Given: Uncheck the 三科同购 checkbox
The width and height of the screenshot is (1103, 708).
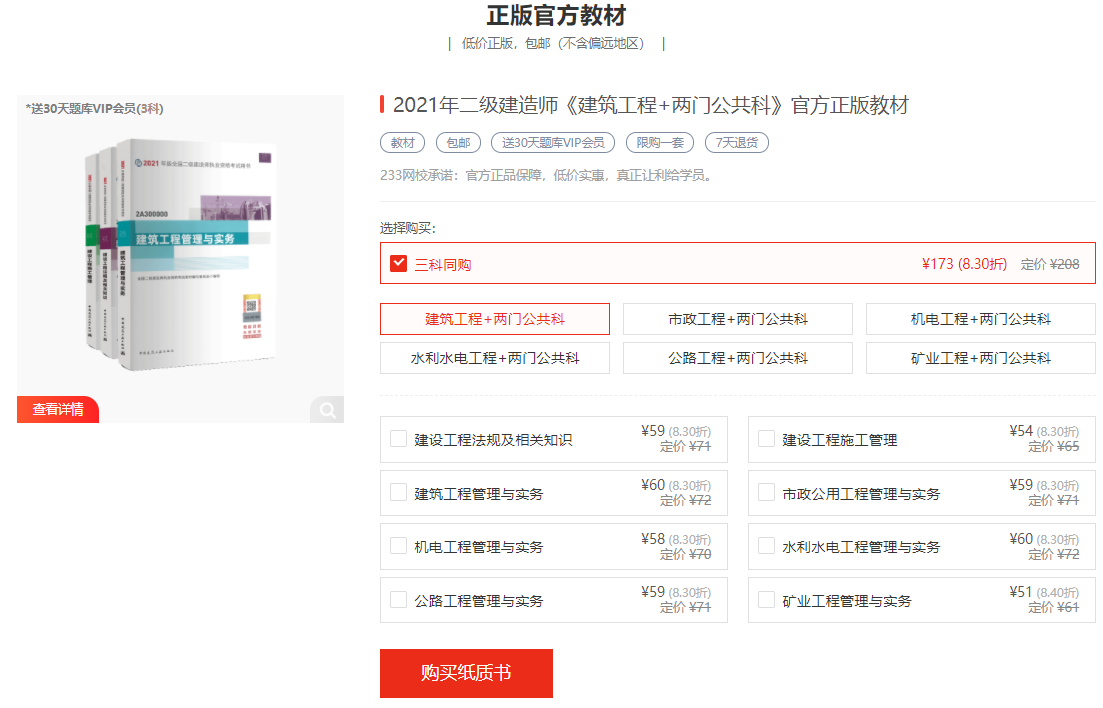Looking at the screenshot, I should [399, 263].
